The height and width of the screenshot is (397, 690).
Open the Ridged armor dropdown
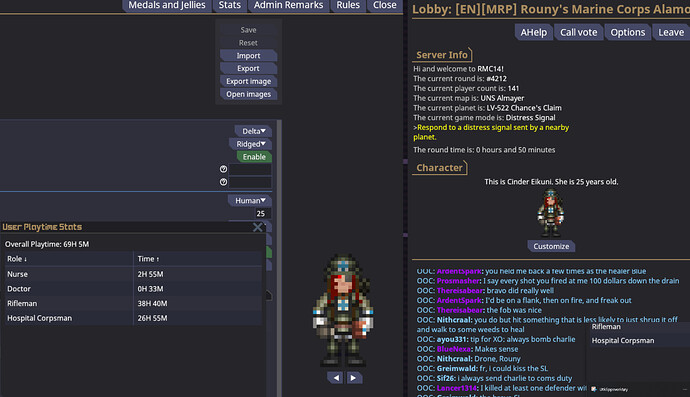tap(250, 144)
